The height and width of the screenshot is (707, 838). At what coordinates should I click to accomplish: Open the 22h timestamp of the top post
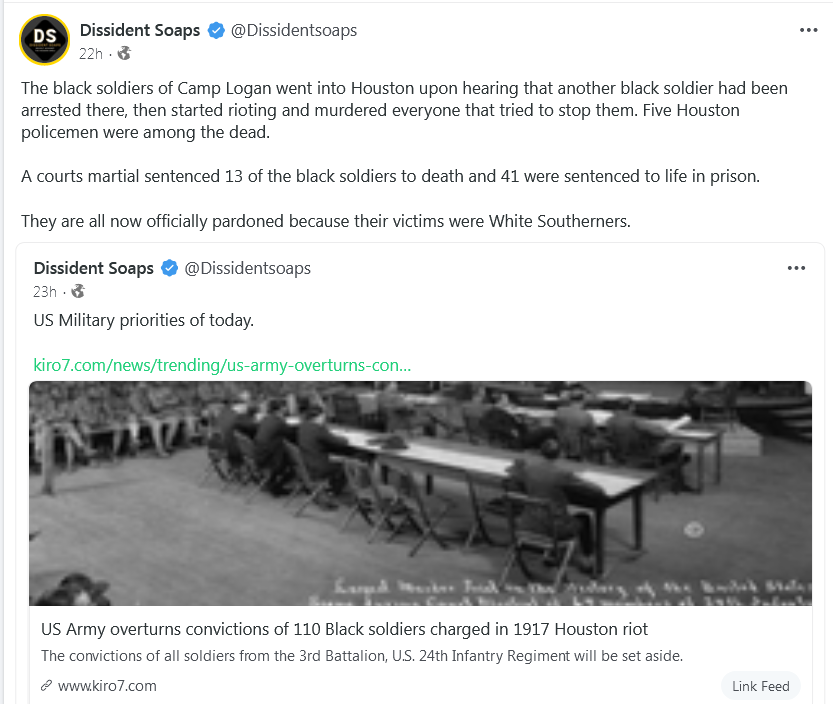90,54
